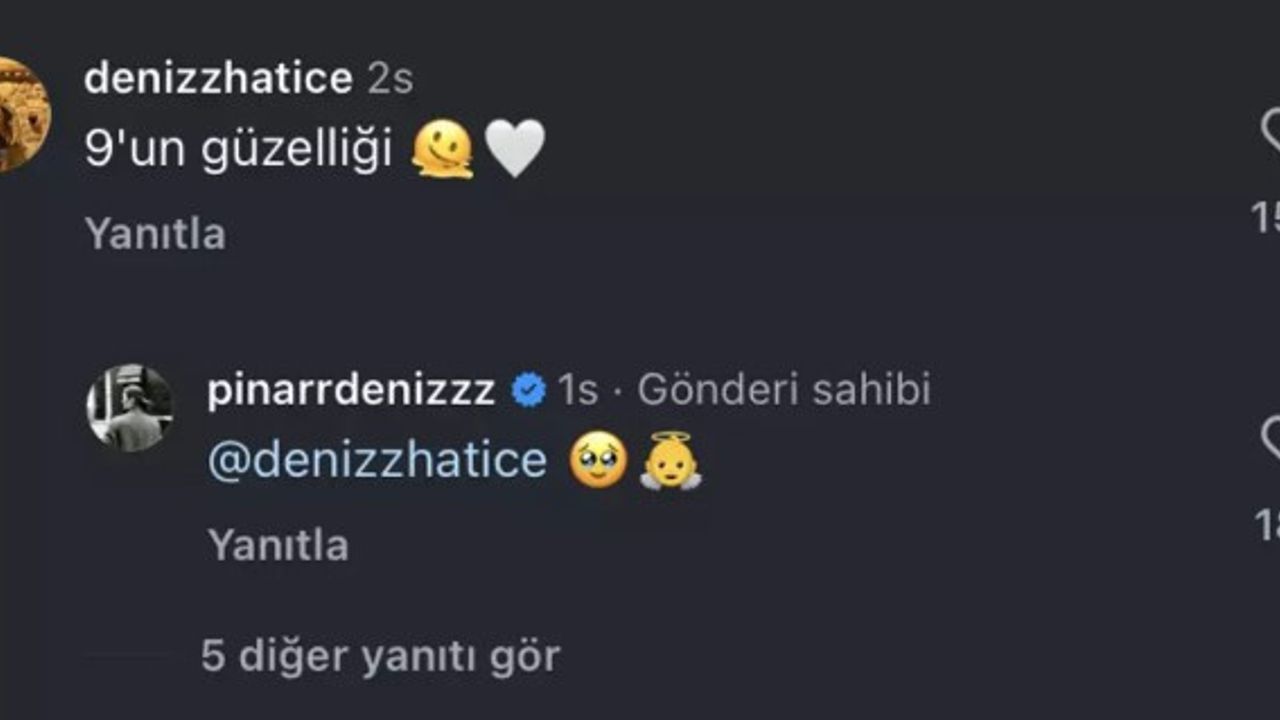The width and height of the screenshot is (1280, 720).
Task: Click the melting face emoji in the comment
Action: (443, 151)
